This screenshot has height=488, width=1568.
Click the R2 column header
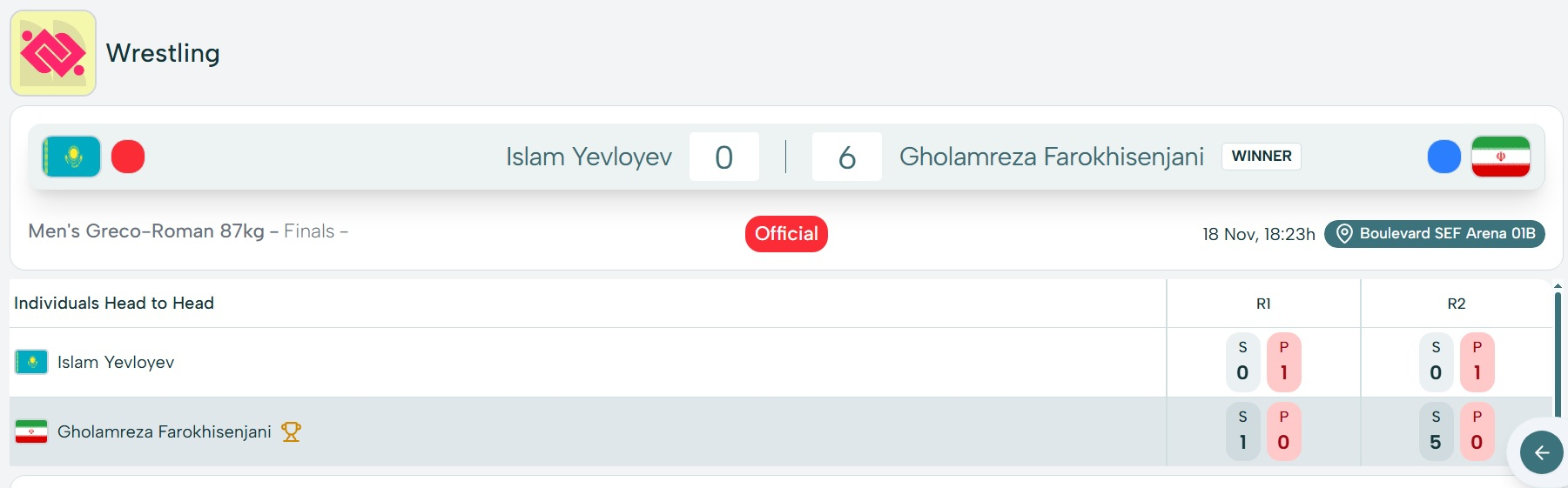click(1457, 304)
